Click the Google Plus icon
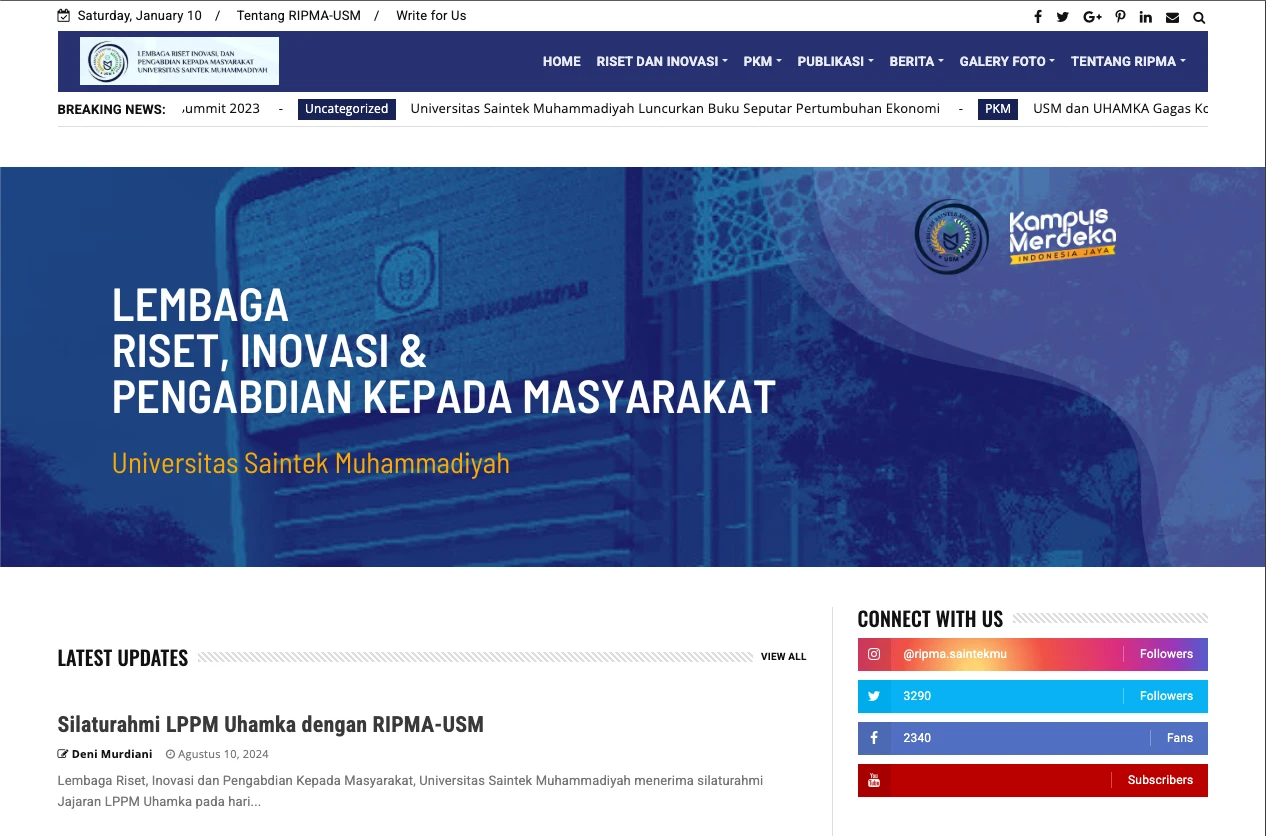The height and width of the screenshot is (836, 1266). tap(1092, 17)
